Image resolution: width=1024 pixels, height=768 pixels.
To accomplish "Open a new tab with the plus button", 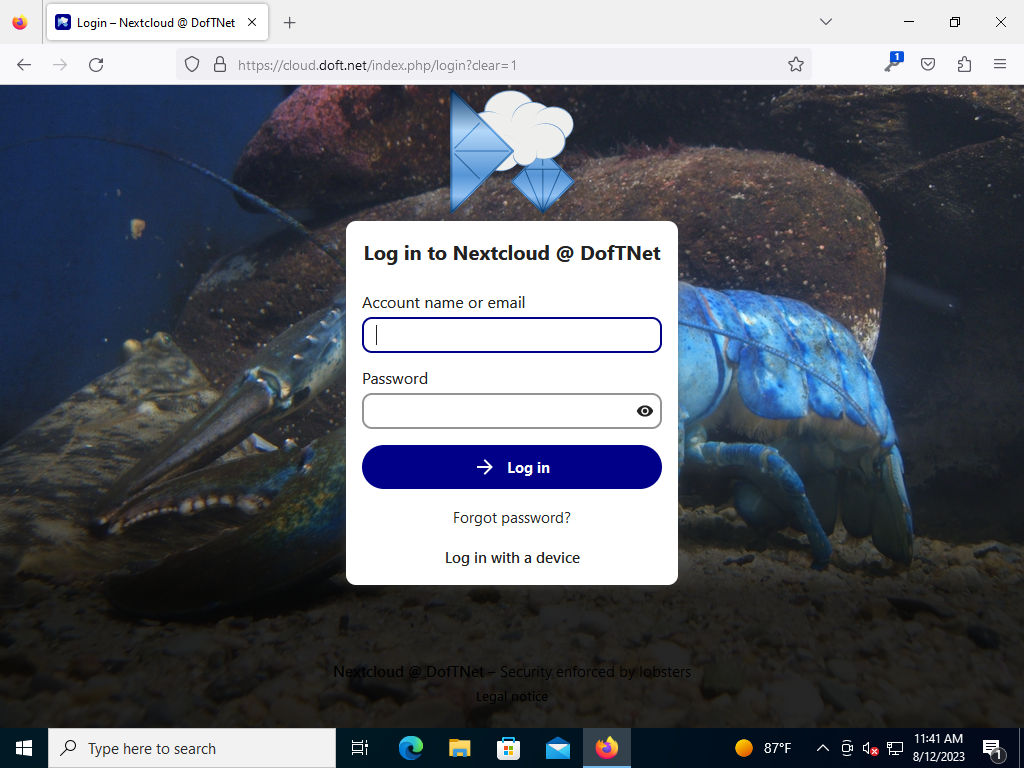I will (289, 23).
